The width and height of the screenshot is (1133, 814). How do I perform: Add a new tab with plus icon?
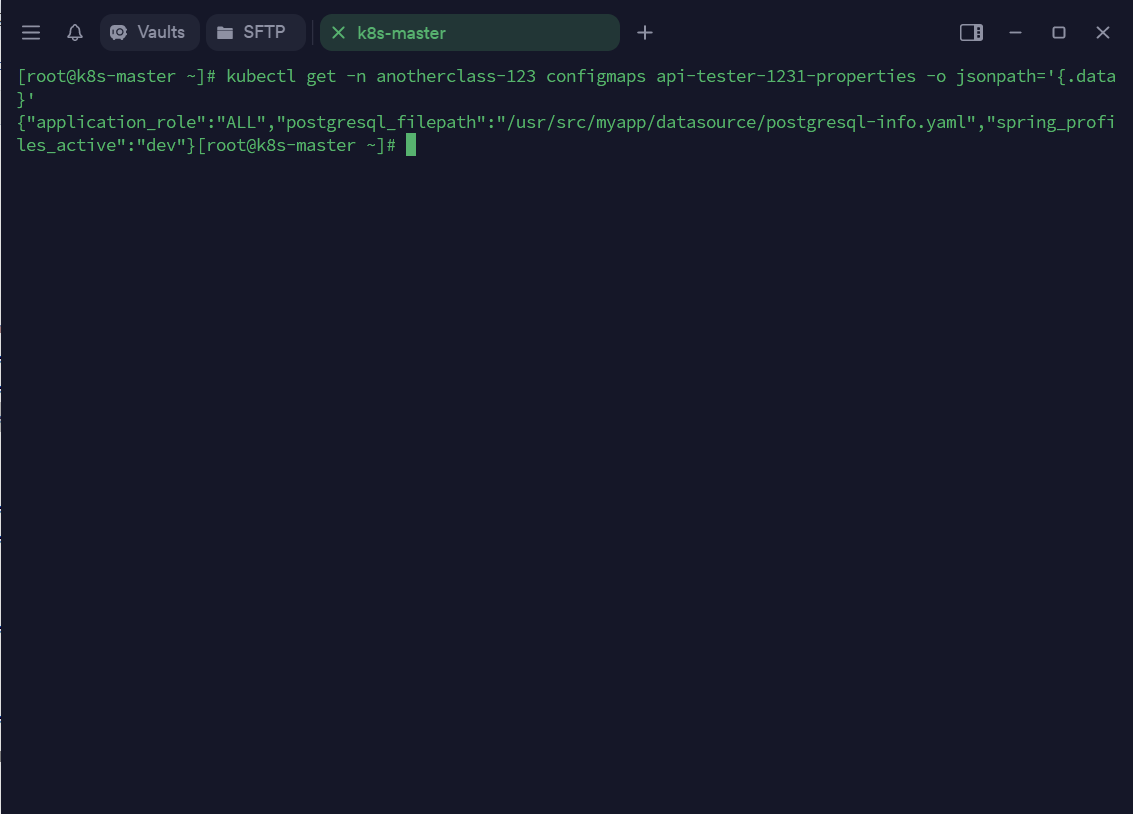pyautogui.click(x=645, y=33)
